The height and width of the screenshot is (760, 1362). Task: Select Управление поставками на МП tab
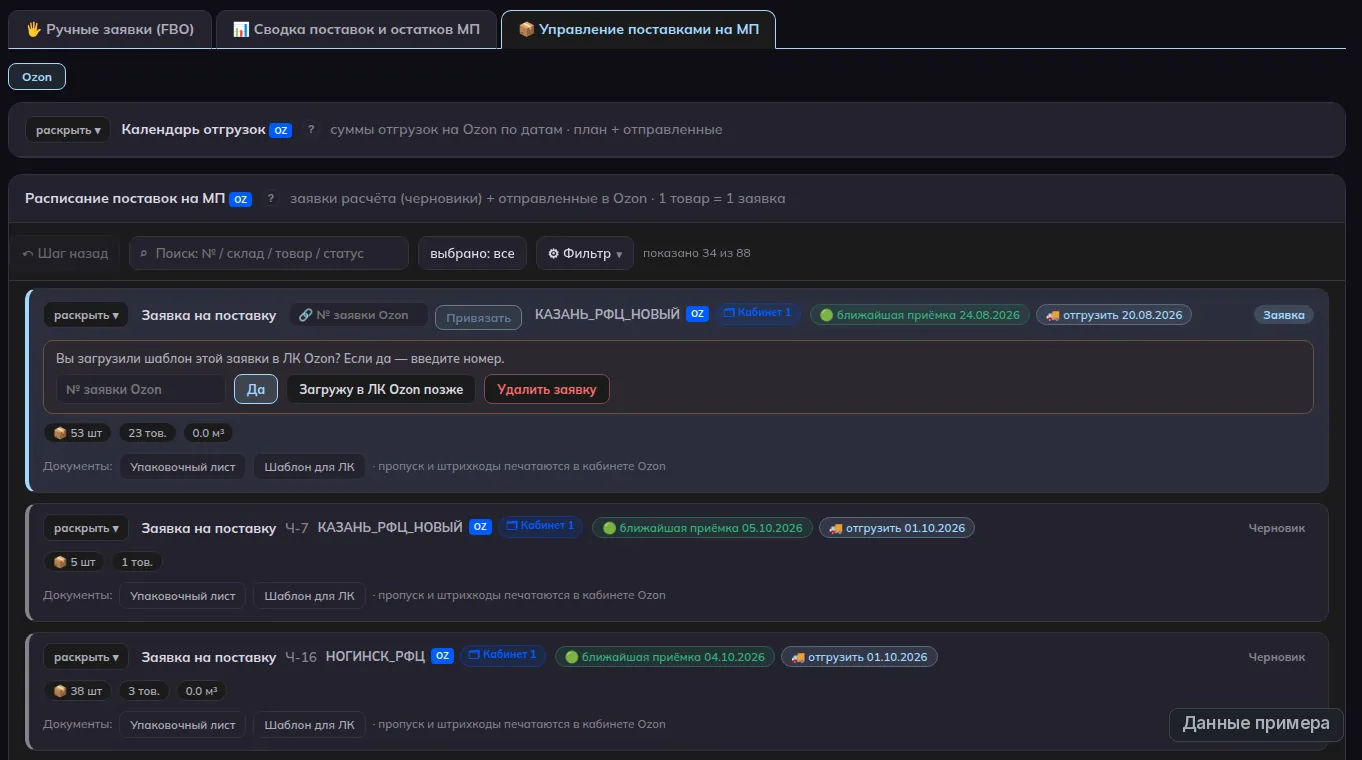638,30
